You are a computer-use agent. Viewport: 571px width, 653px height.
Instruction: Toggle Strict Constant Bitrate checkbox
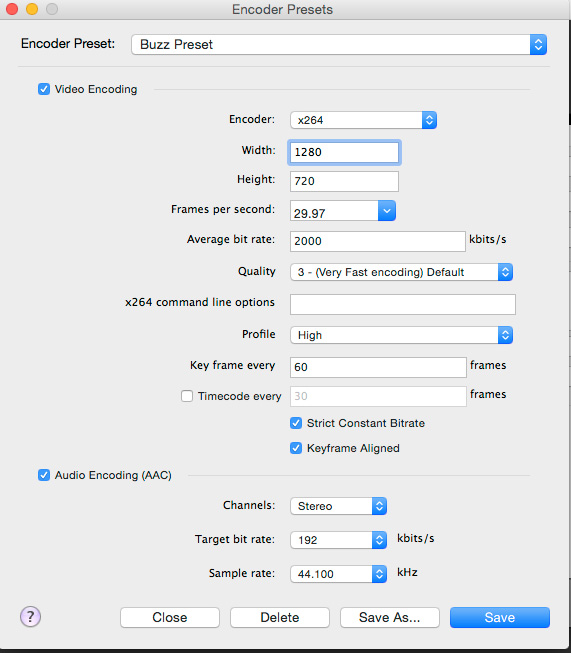[x=296, y=423]
